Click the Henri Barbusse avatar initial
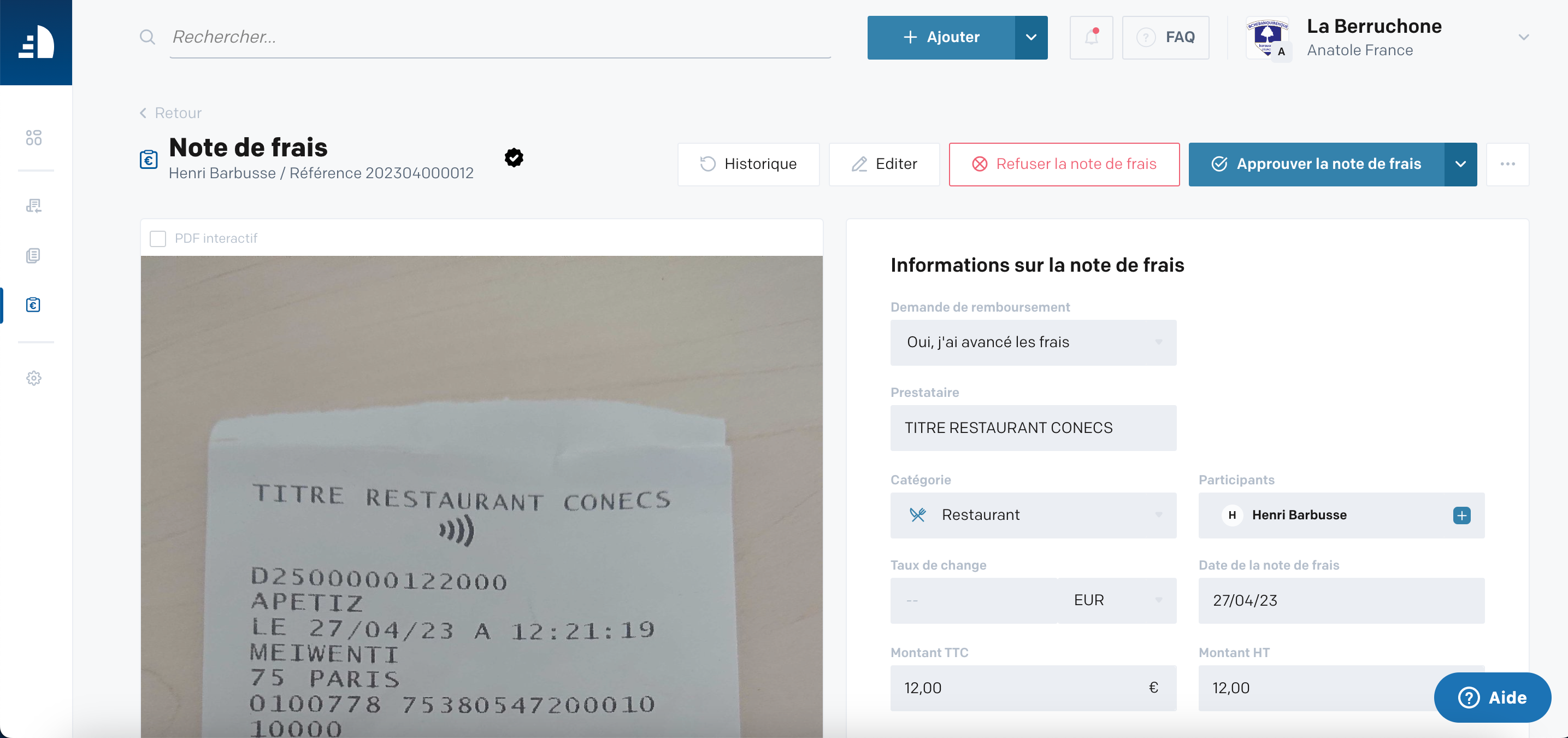The image size is (1568, 738). point(1232,515)
